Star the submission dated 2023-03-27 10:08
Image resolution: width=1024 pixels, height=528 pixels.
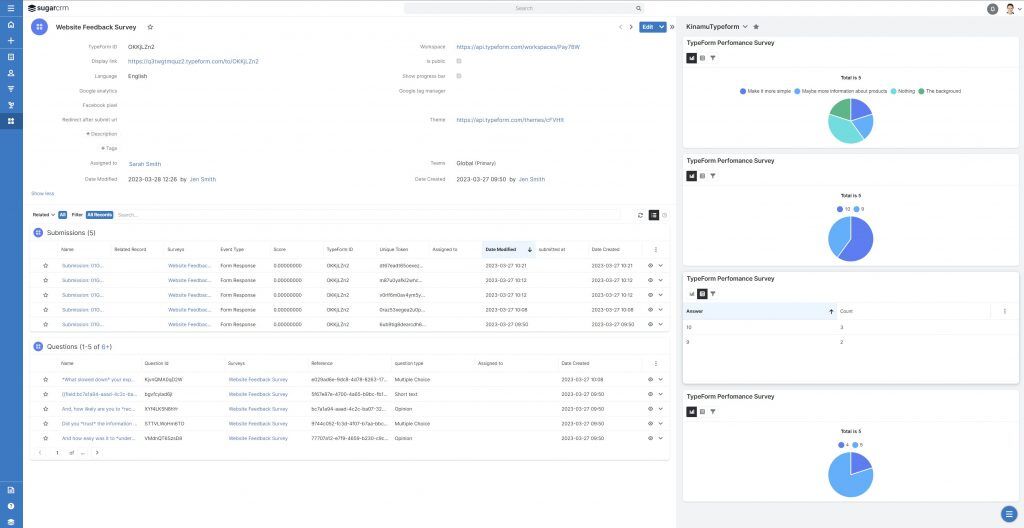[46, 310]
